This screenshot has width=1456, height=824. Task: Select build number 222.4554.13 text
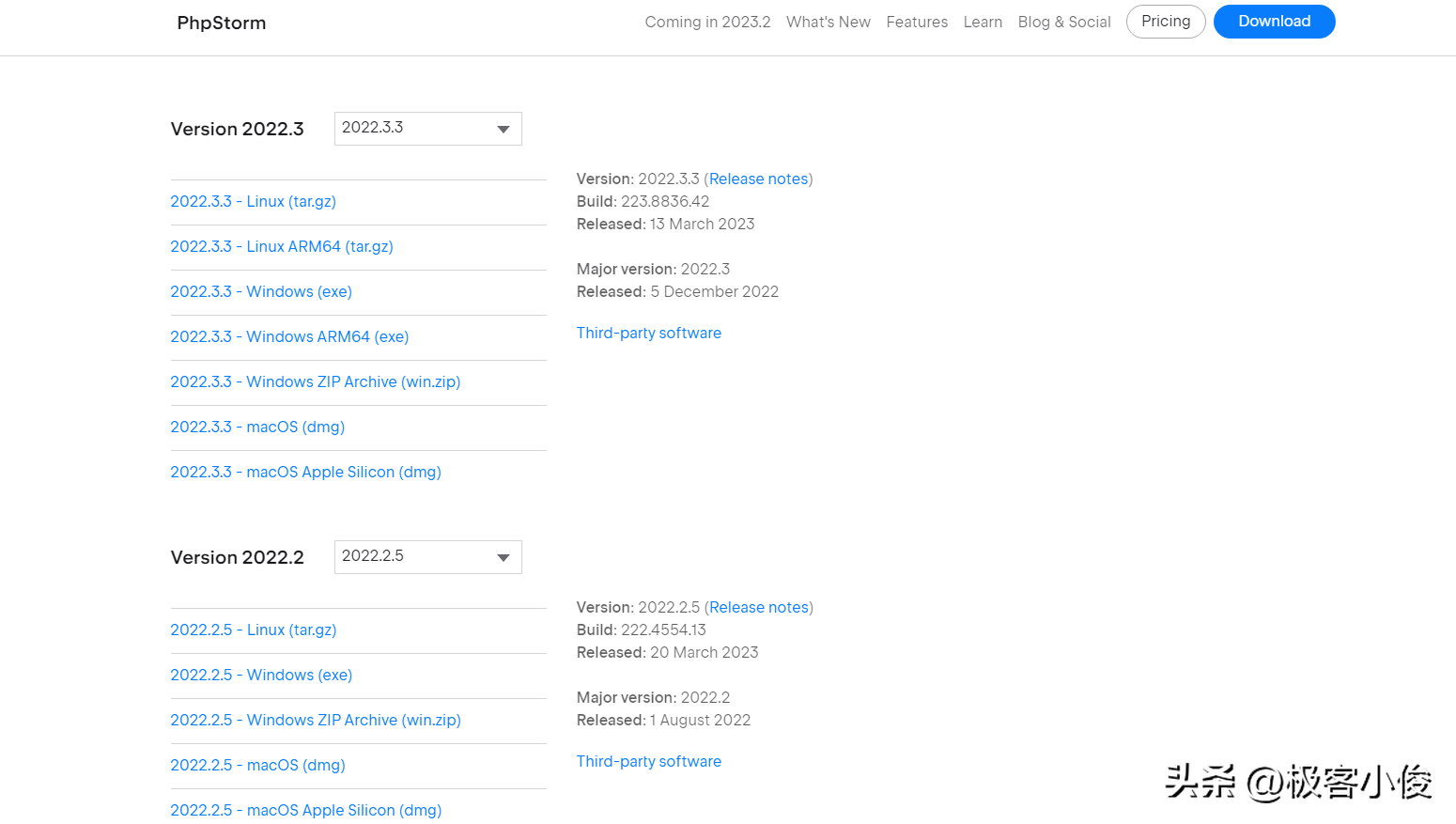click(x=663, y=630)
